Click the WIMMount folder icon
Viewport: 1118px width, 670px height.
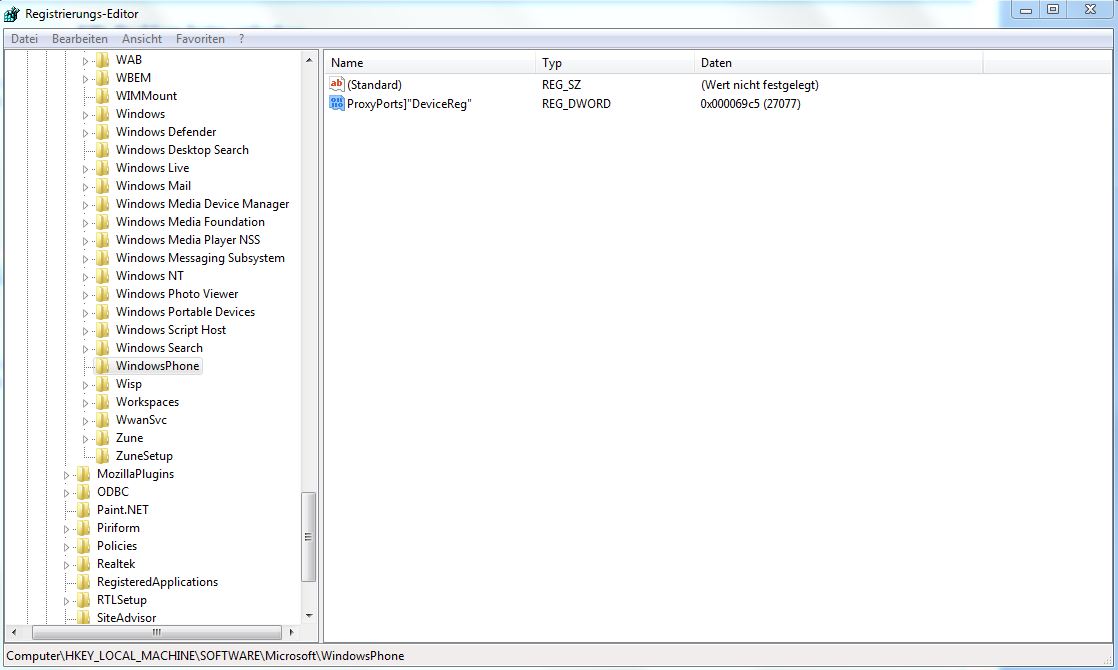click(103, 96)
